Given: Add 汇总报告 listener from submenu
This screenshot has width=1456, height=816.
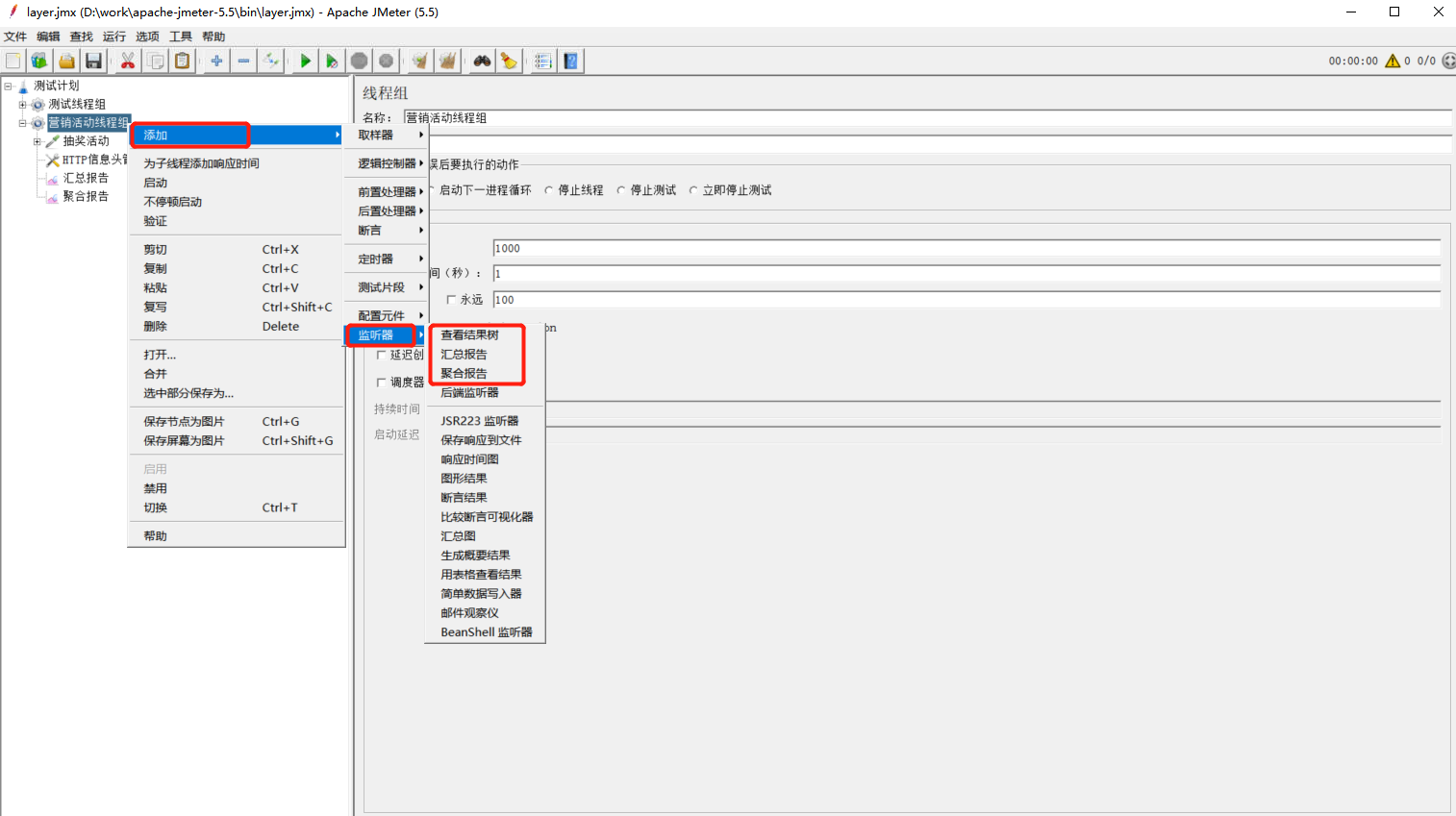Looking at the screenshot, I should (485, 355).
